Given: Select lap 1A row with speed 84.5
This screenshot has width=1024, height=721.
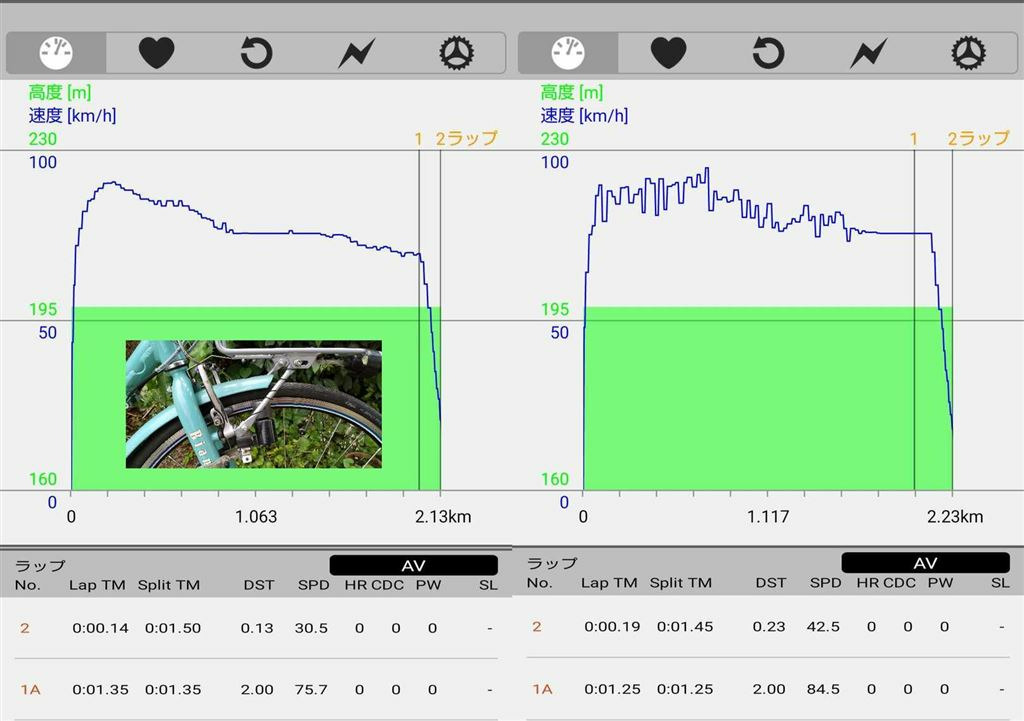Looking at the screenshot, I should click(x=768, y=689).
